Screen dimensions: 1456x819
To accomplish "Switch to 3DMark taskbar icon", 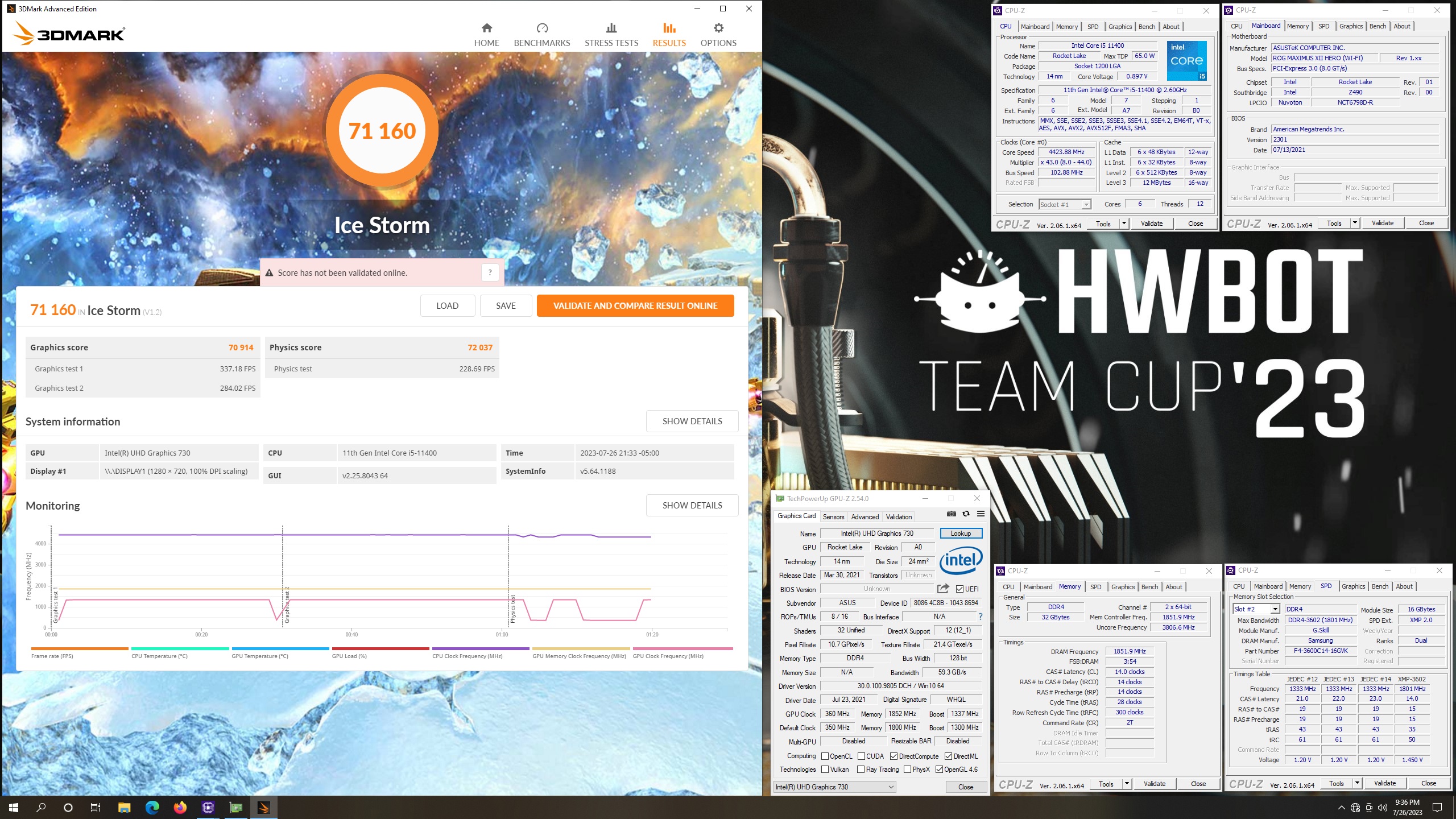I will coord(263,807).
